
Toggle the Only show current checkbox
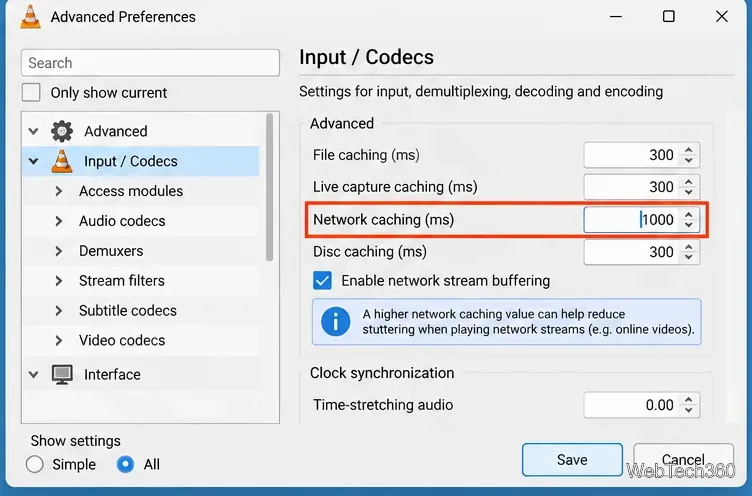[31, 93]
